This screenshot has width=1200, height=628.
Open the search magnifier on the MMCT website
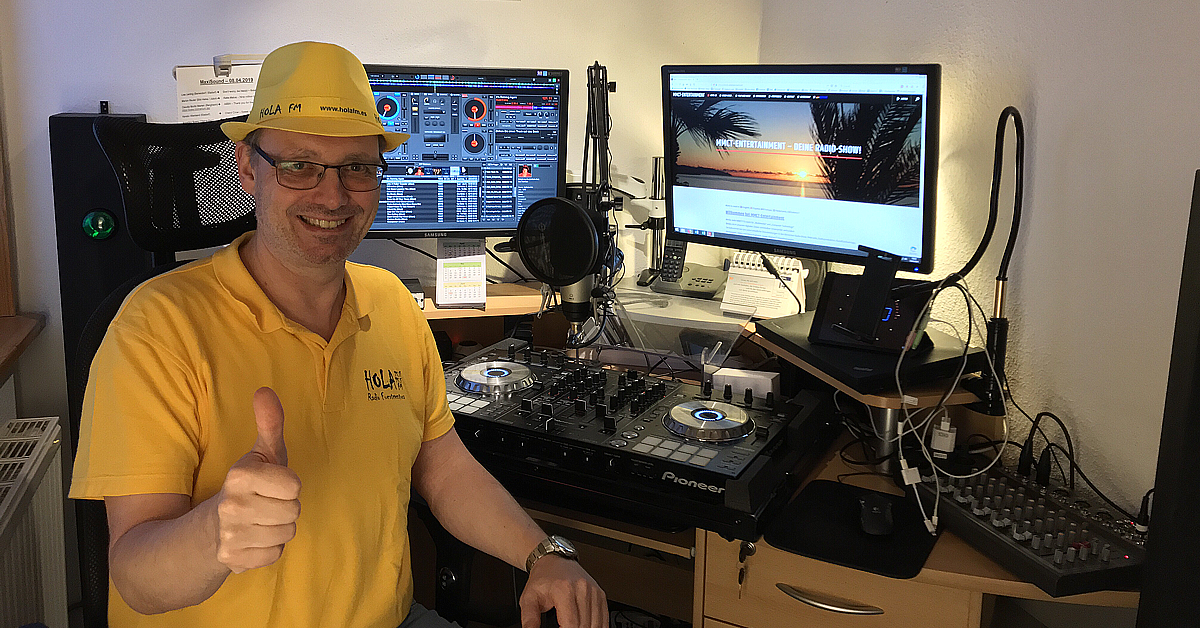click(917, 99)
